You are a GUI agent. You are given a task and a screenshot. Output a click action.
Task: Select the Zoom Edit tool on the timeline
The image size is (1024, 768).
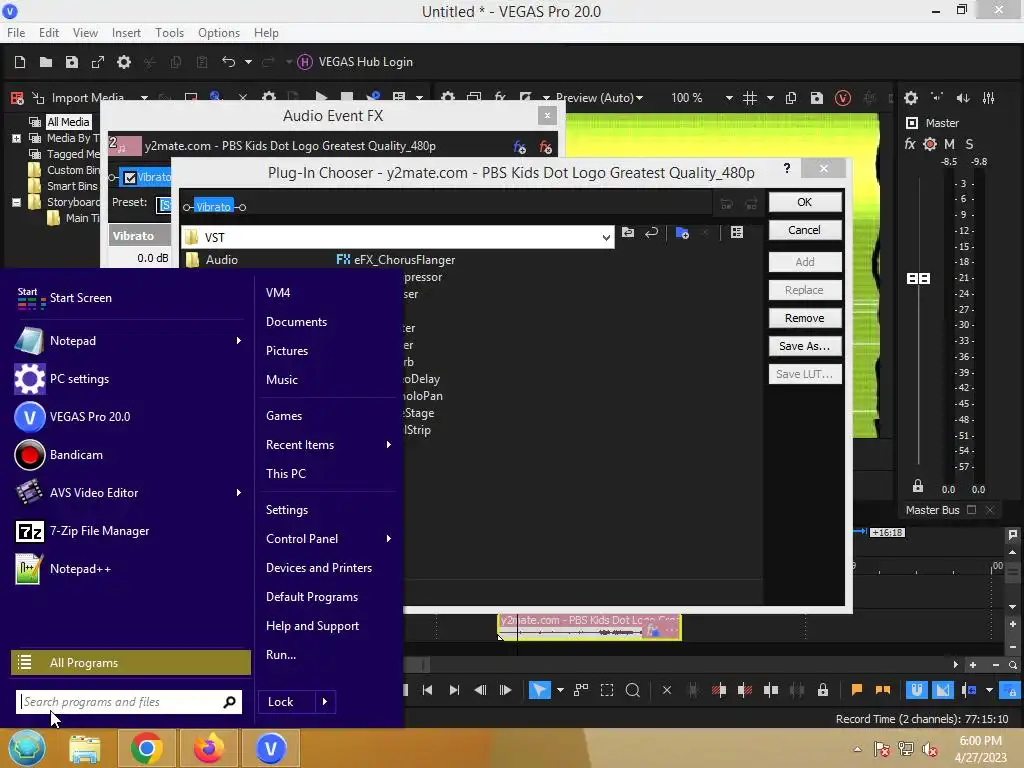point(632,690)
